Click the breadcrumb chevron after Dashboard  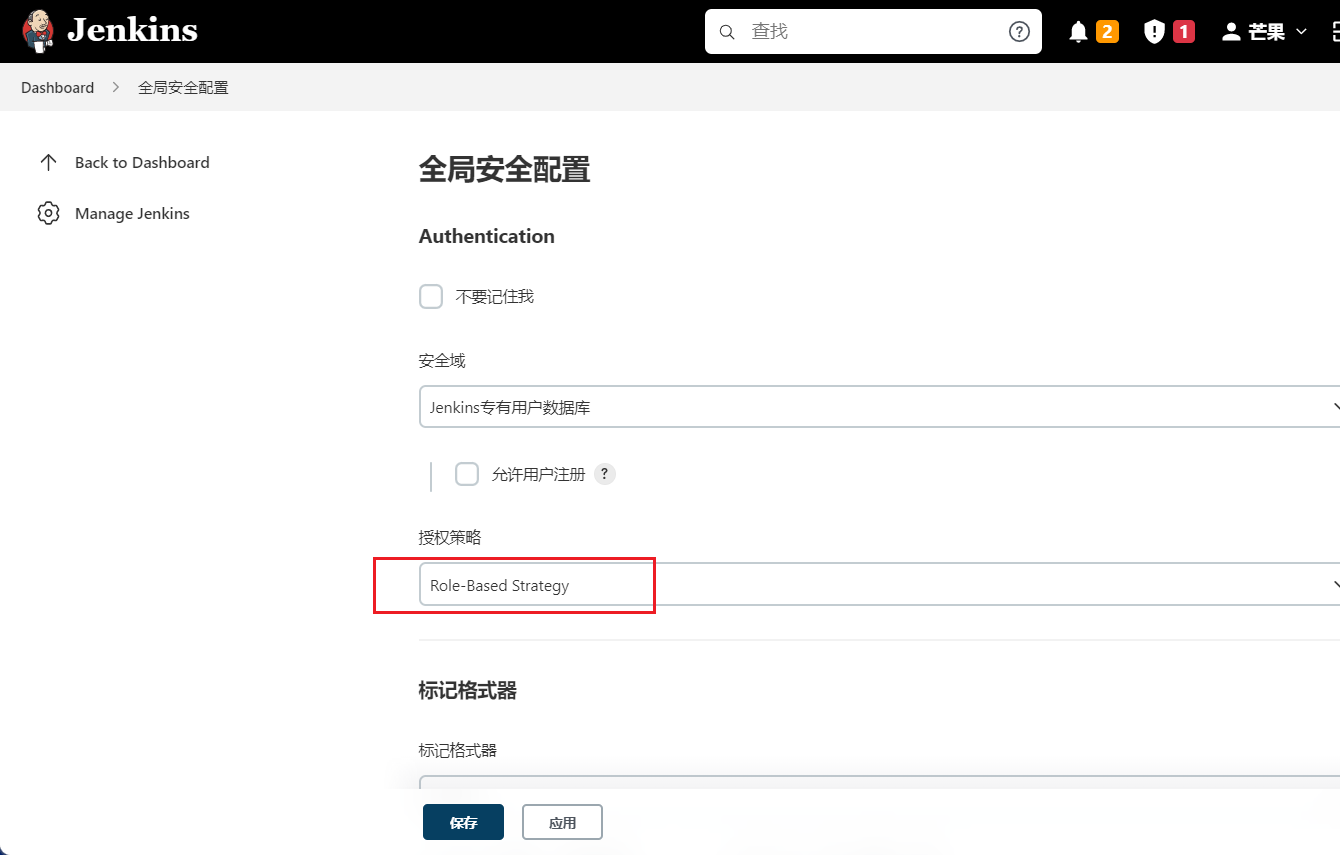tap(116, 87)
